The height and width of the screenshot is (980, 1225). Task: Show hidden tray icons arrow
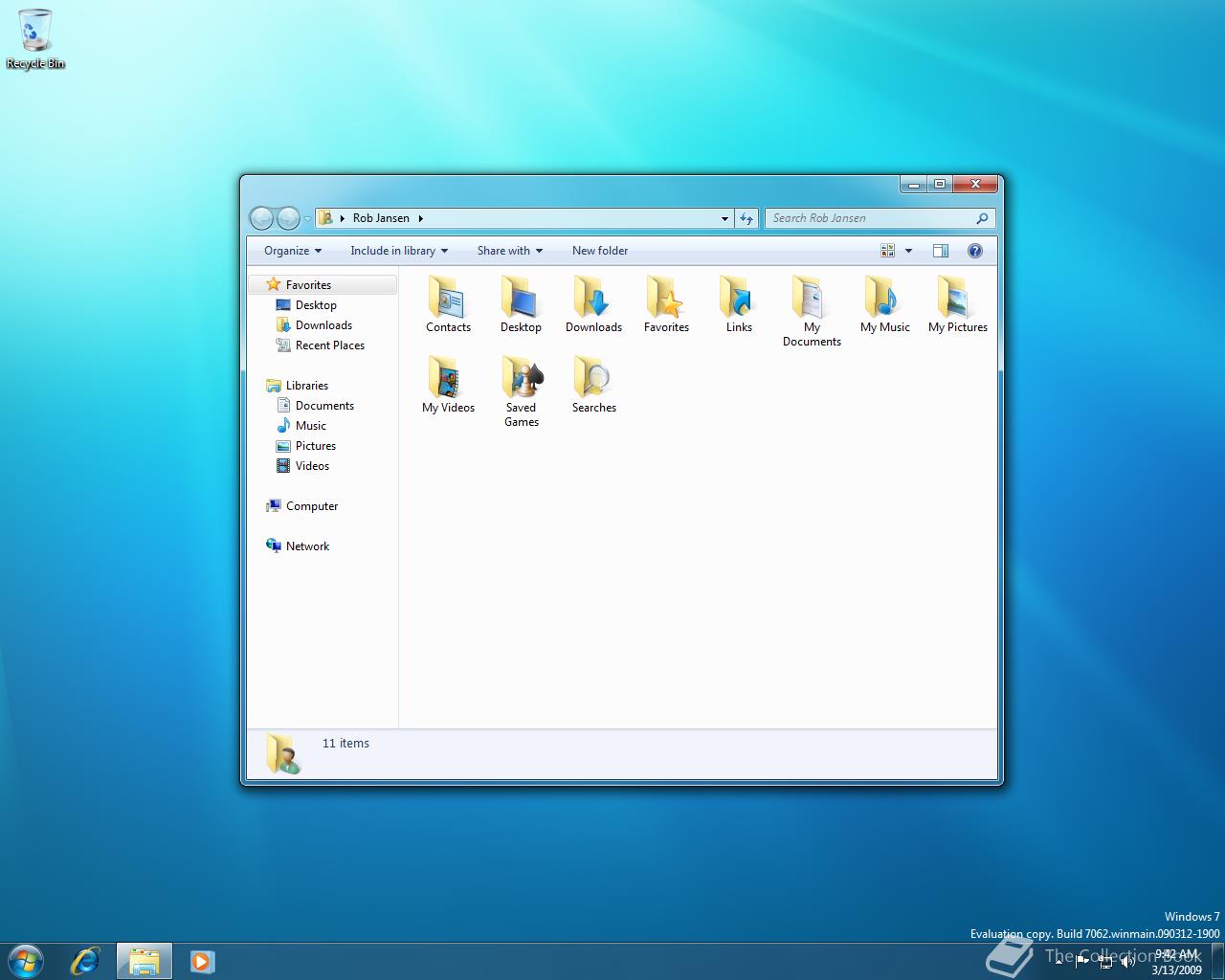(1058, 961)
